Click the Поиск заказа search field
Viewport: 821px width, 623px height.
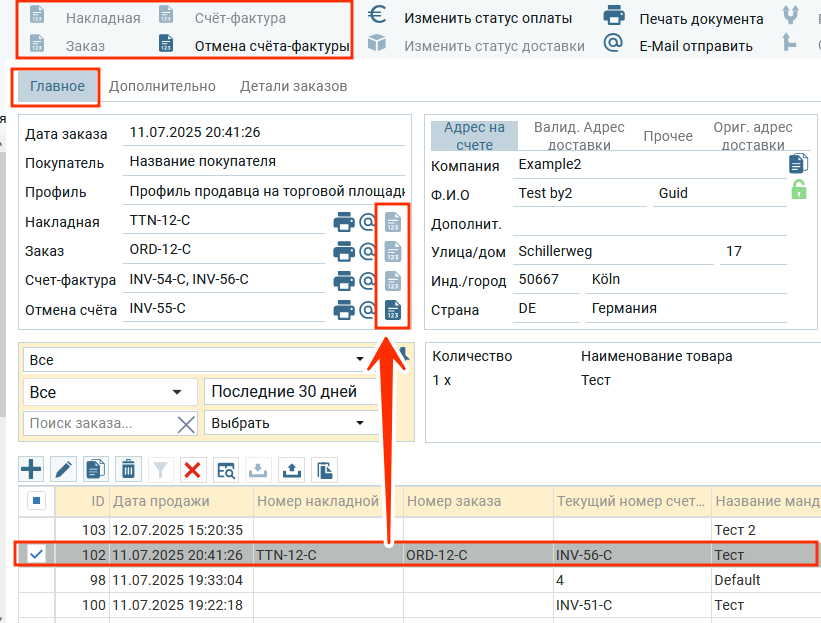[98, 423]
